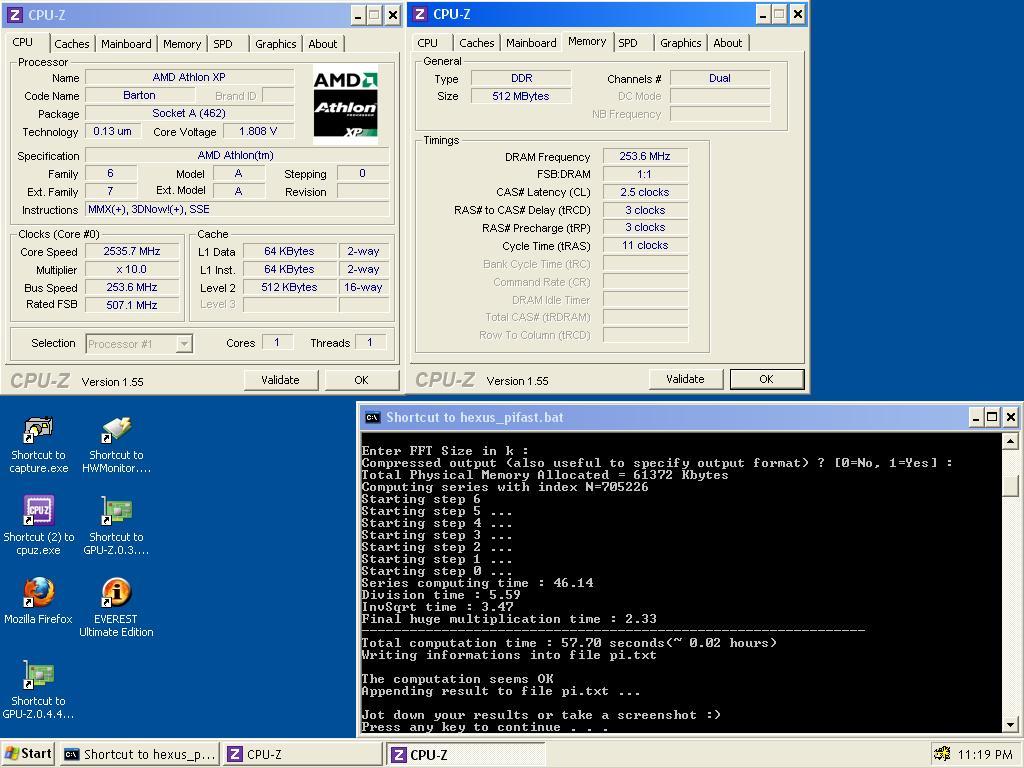Click Validate in the left CPU-Z window
Viewport: 1024px width, 768px height.
[x=281, y=380]
